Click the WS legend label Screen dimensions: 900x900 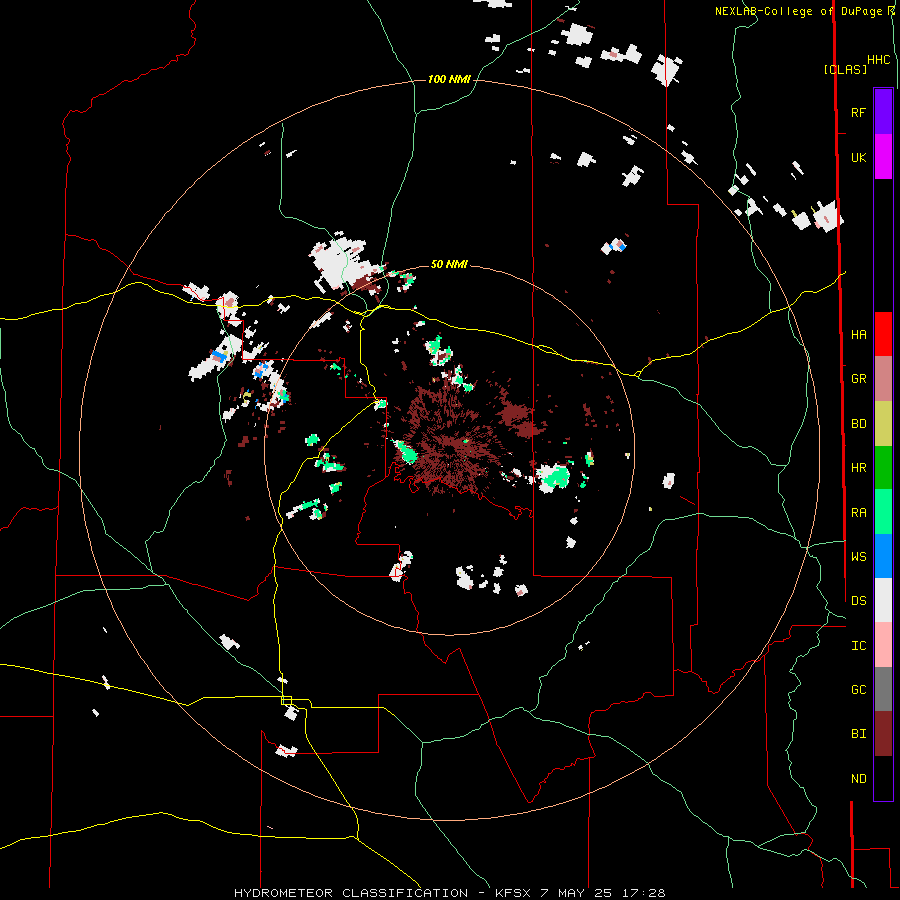pyautogui.click(x=858, y=556)
